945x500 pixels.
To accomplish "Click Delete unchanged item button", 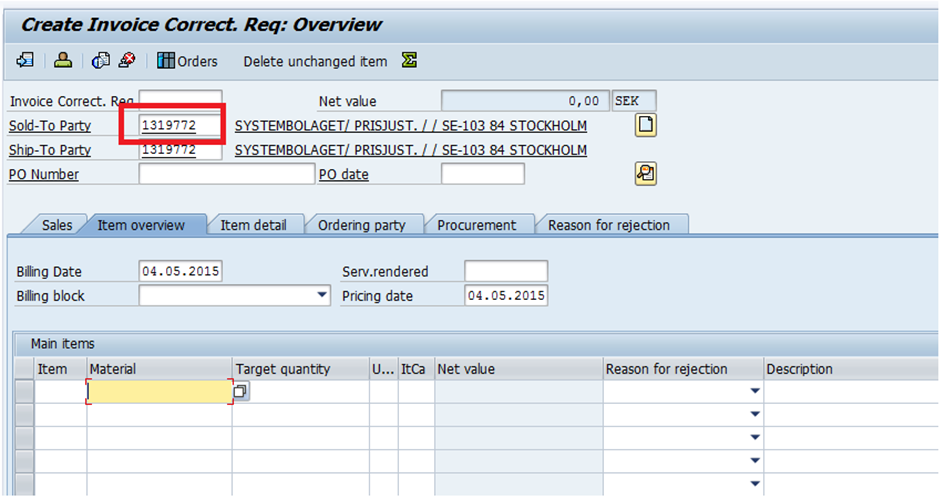I will [315, 61].
